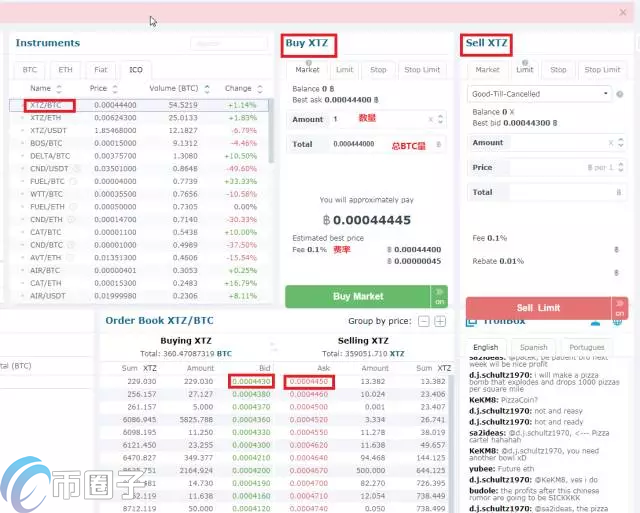640x513 pixels.
Task: Focus the Instruments search field
Action: click(229, 43)
